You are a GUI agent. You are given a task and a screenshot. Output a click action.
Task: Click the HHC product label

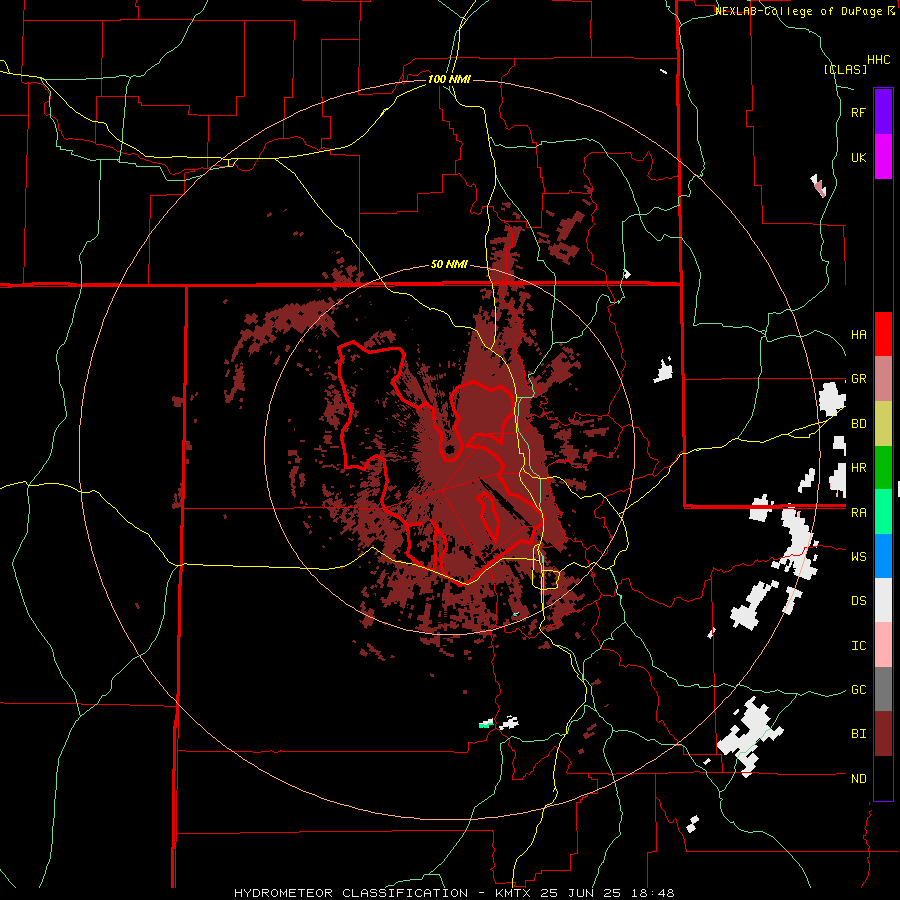coord(879,60)
